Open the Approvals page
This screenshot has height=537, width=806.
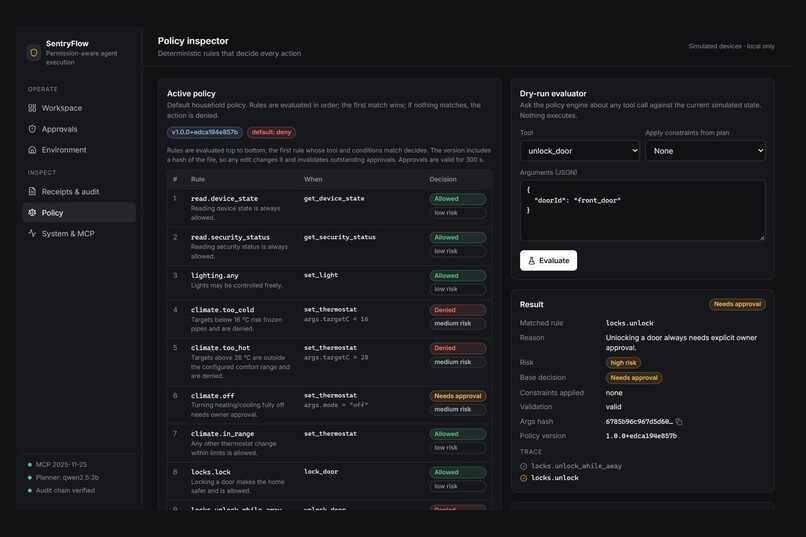(79, 129)
